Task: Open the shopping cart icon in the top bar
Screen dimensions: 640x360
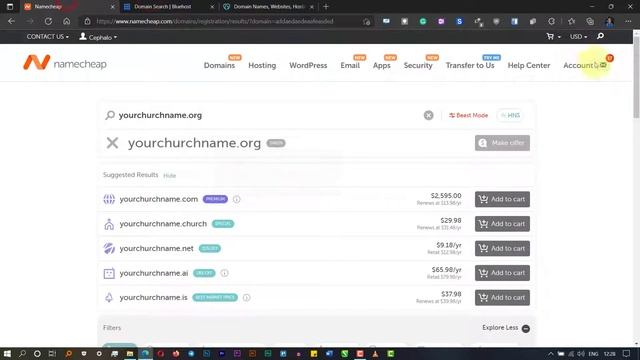Action: (x=550, y=36)
